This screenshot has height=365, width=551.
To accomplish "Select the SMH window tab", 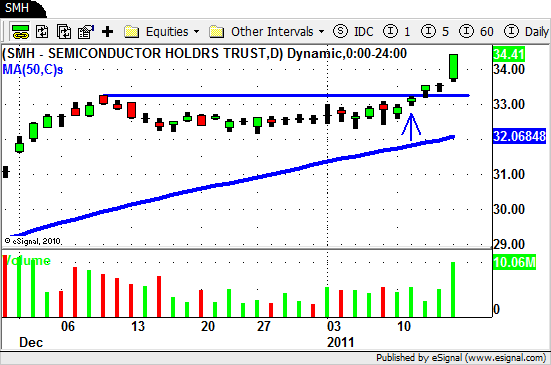I will (x=21, y=8).
